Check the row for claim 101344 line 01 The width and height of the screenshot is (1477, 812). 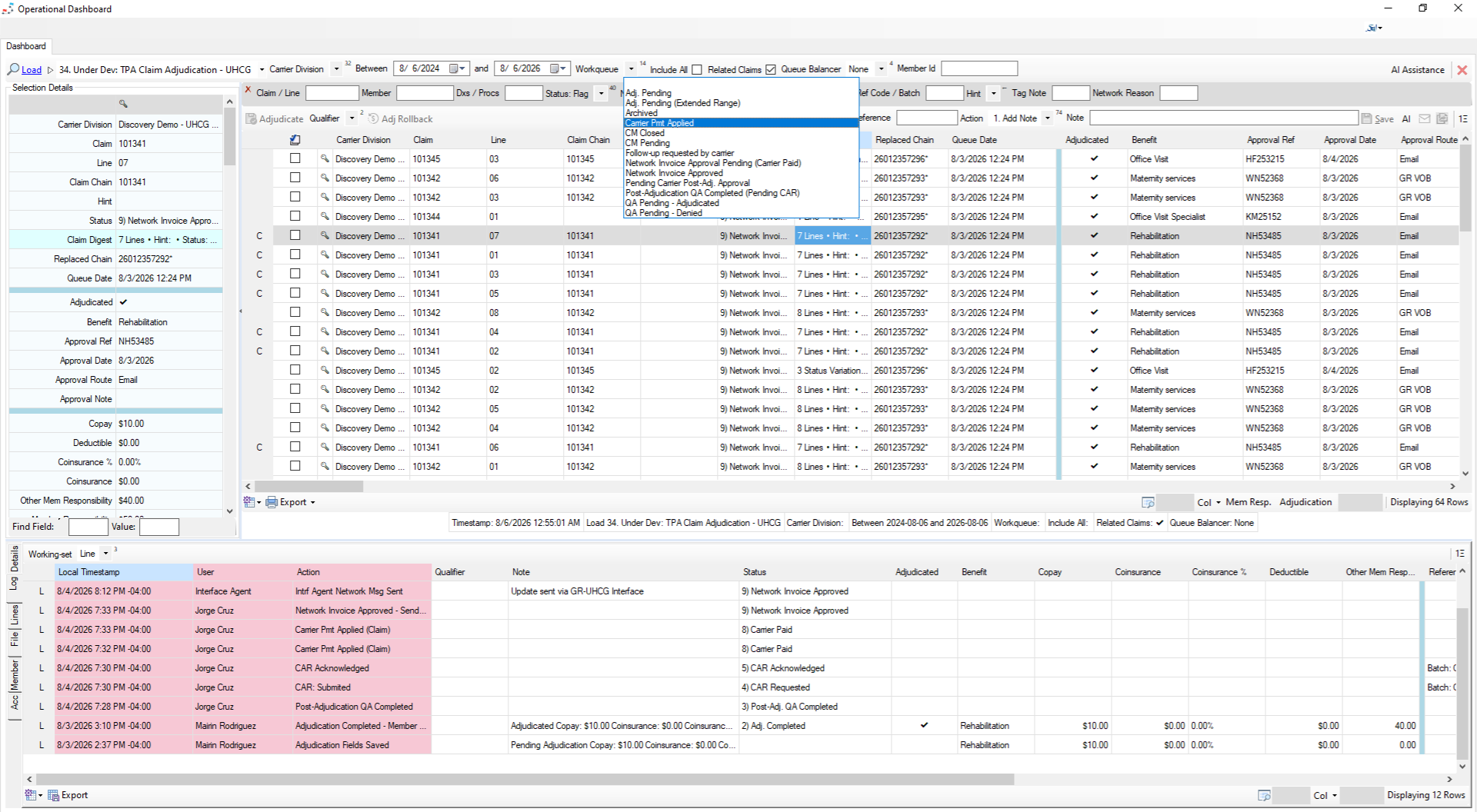click(x=295, y=216)
